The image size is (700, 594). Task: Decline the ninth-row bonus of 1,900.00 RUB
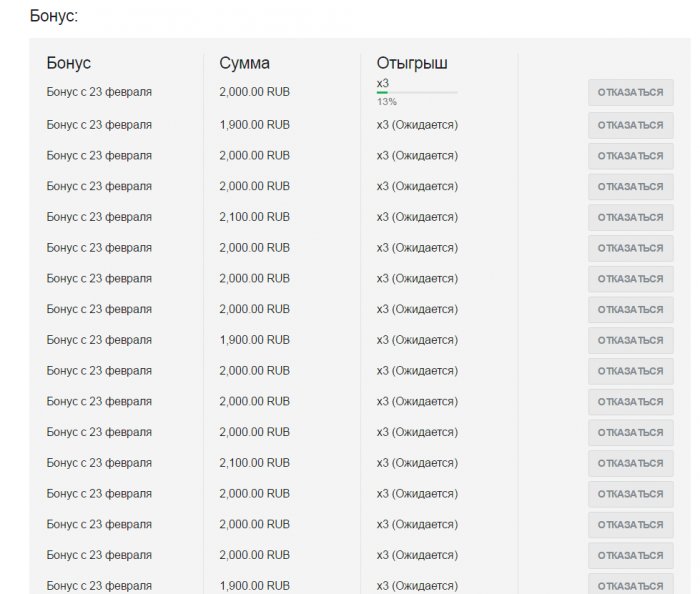[630, 341]
